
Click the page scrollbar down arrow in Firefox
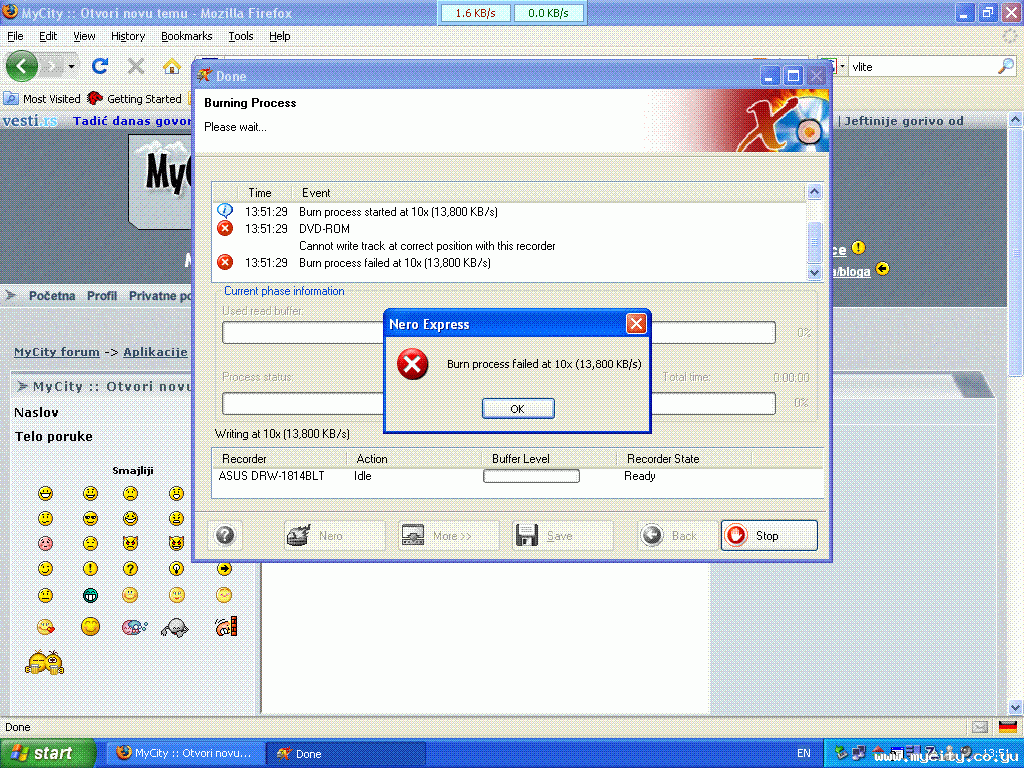click(1016, 707)
